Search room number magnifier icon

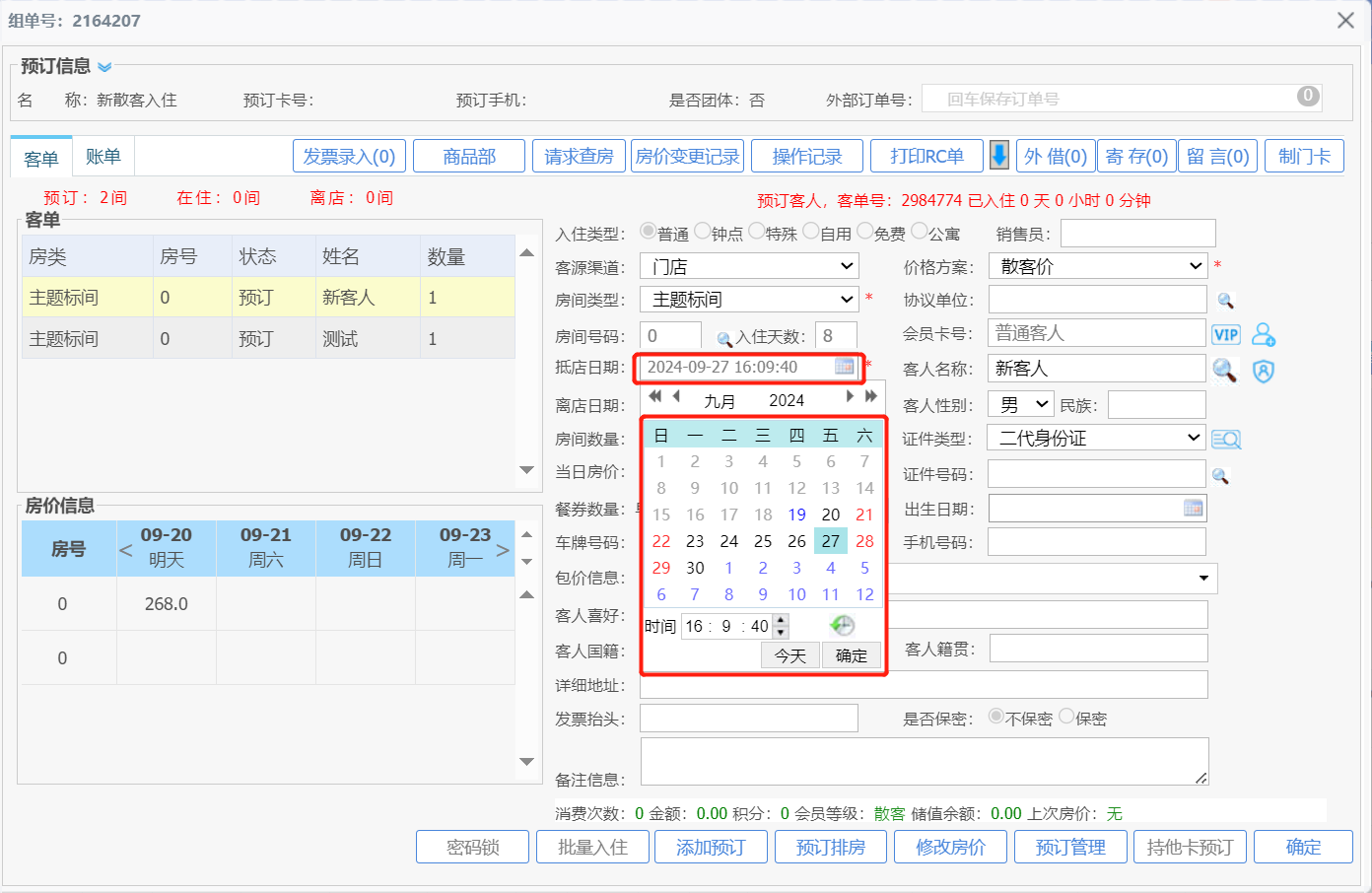point(724,338)
